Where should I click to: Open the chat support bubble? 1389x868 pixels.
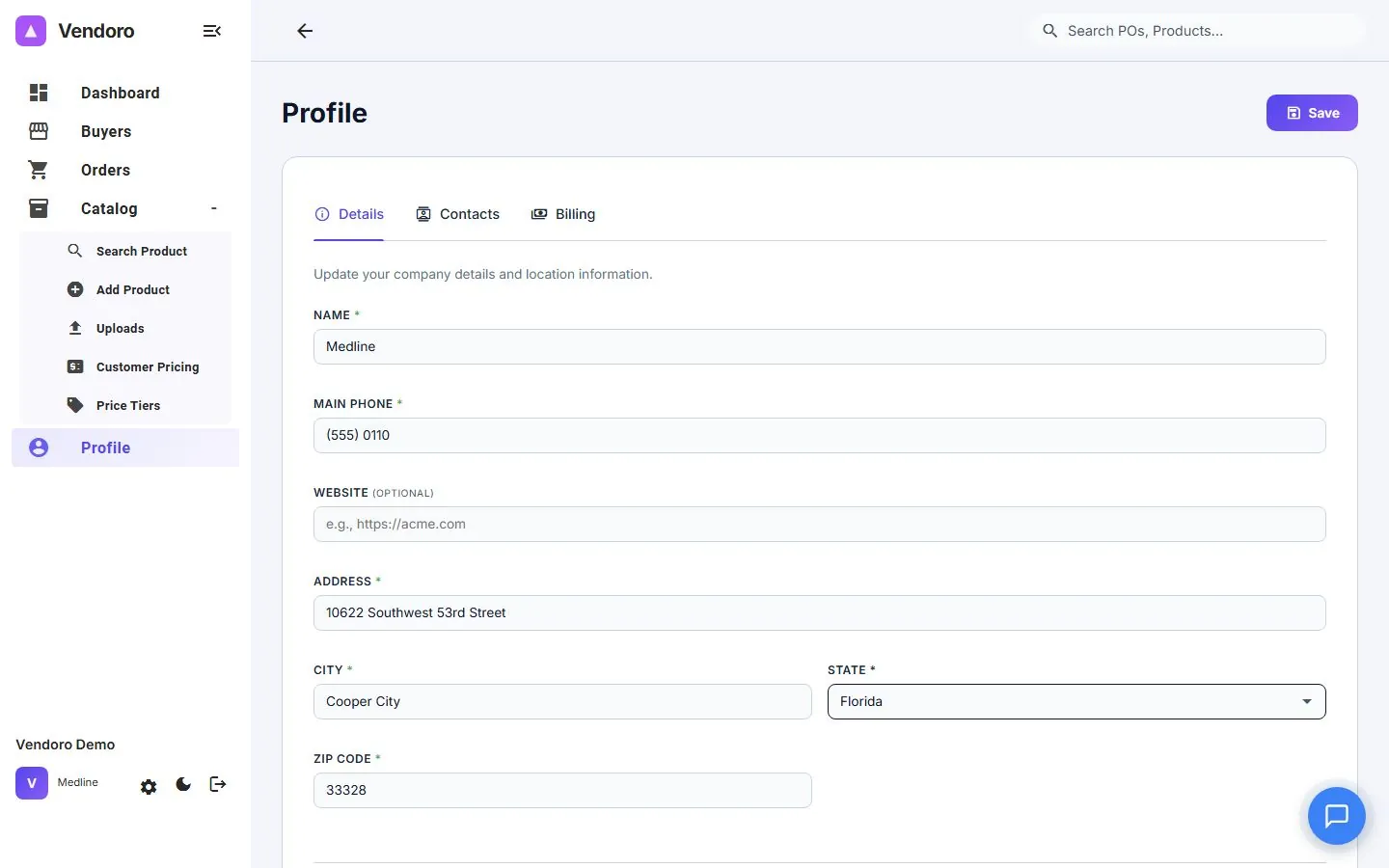tap(1337, 816)
